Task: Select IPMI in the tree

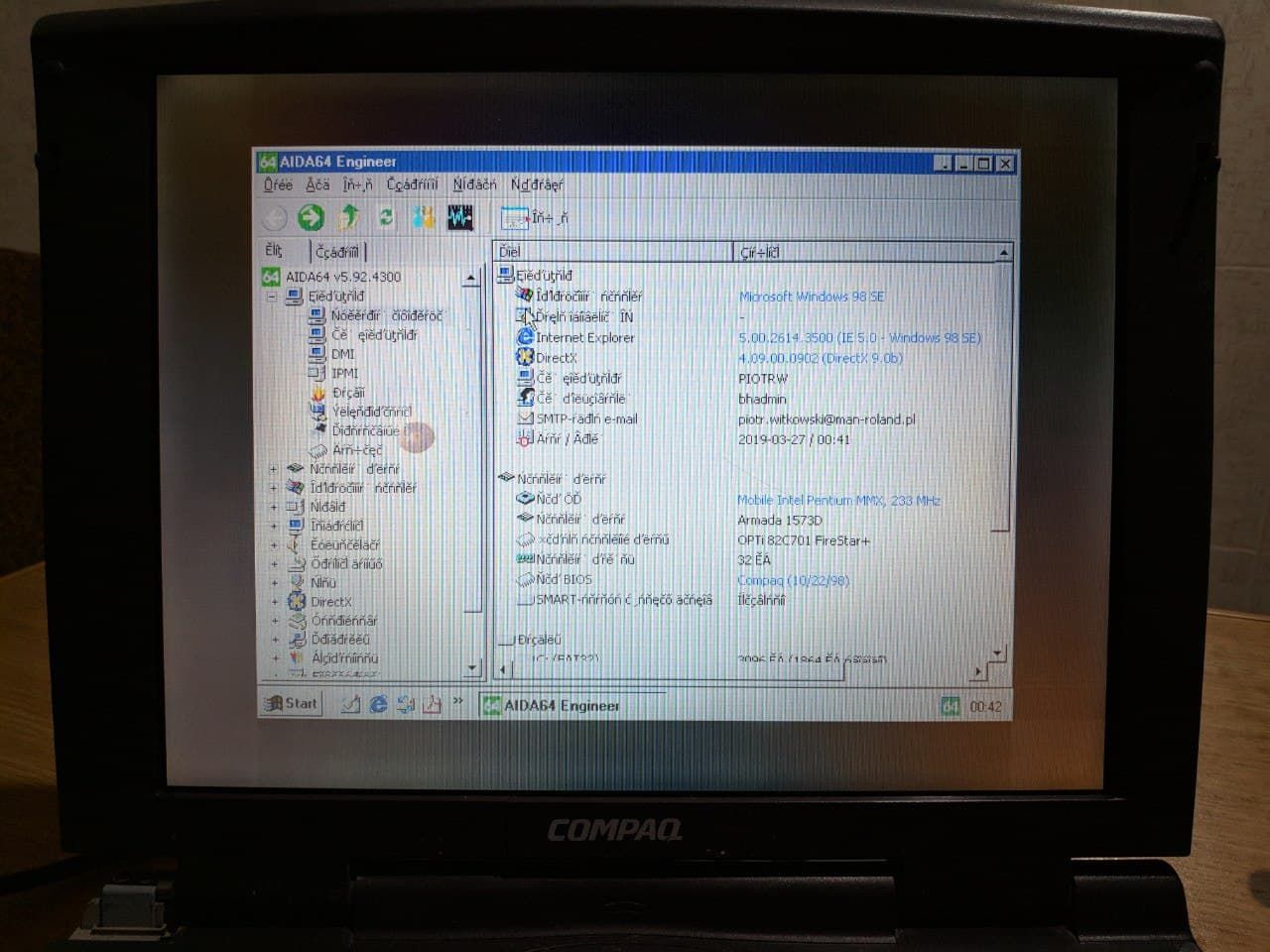Action: [x=344, y=373]
